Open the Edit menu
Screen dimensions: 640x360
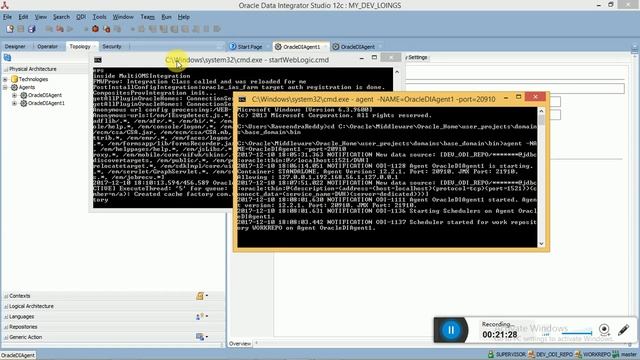pyautogui.click(x=23, y=17)
